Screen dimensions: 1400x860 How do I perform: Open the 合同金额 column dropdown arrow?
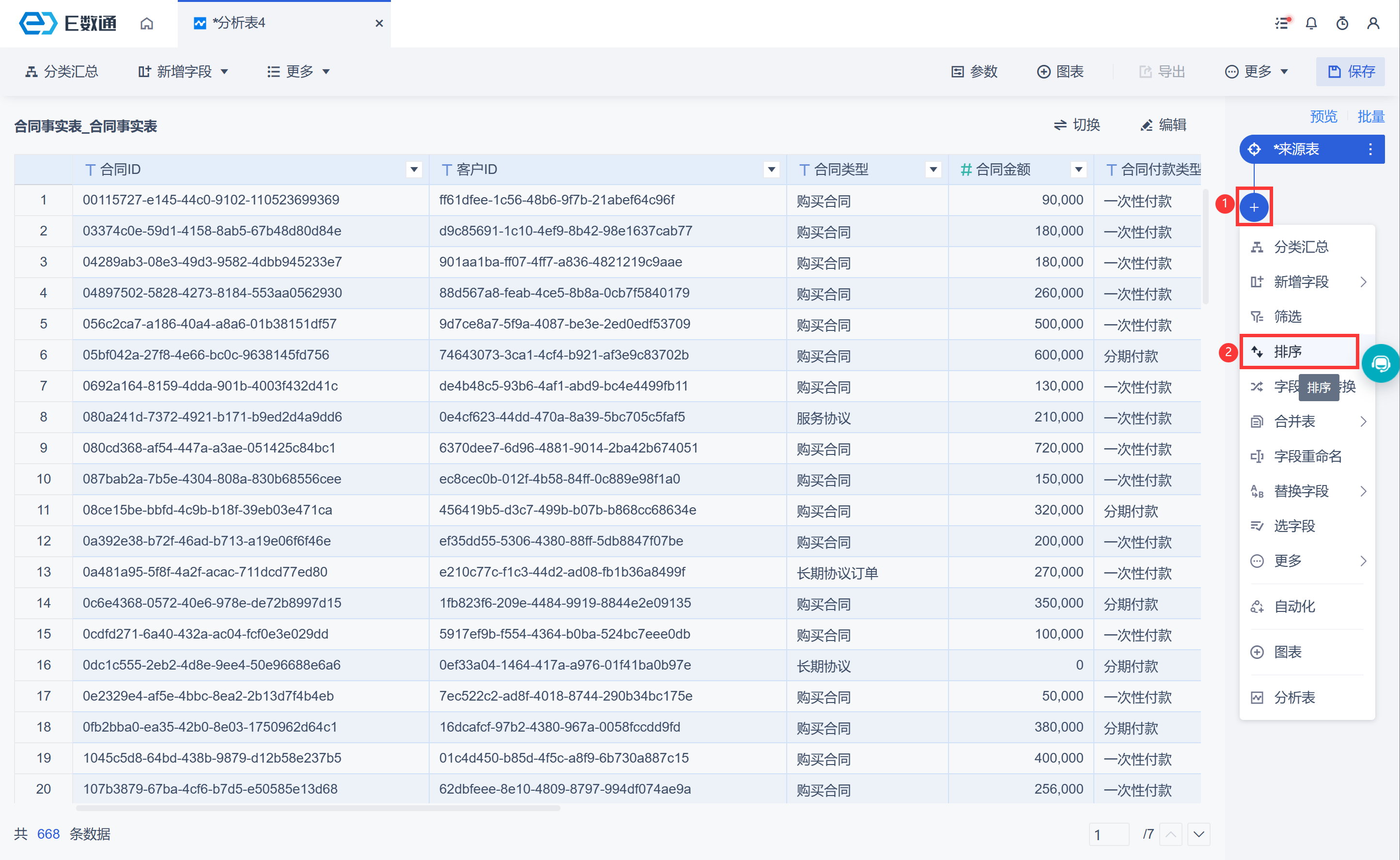[x=1078, y=170]
